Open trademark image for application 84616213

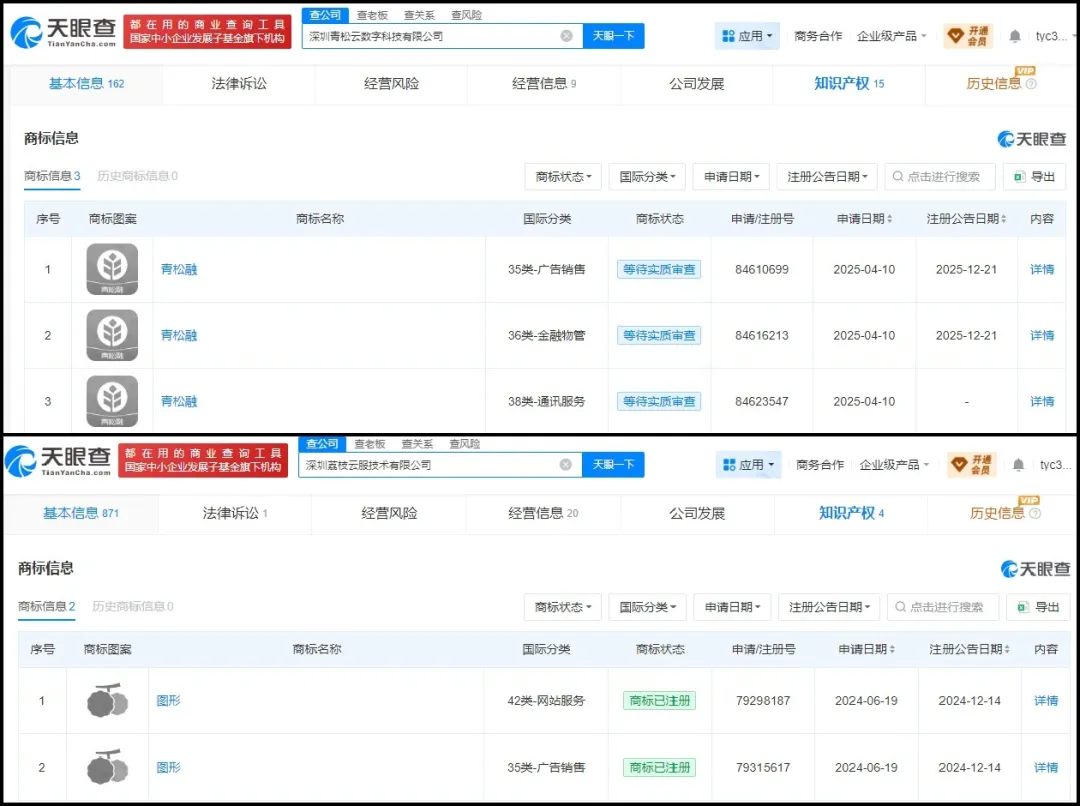[x=112, y=335]
